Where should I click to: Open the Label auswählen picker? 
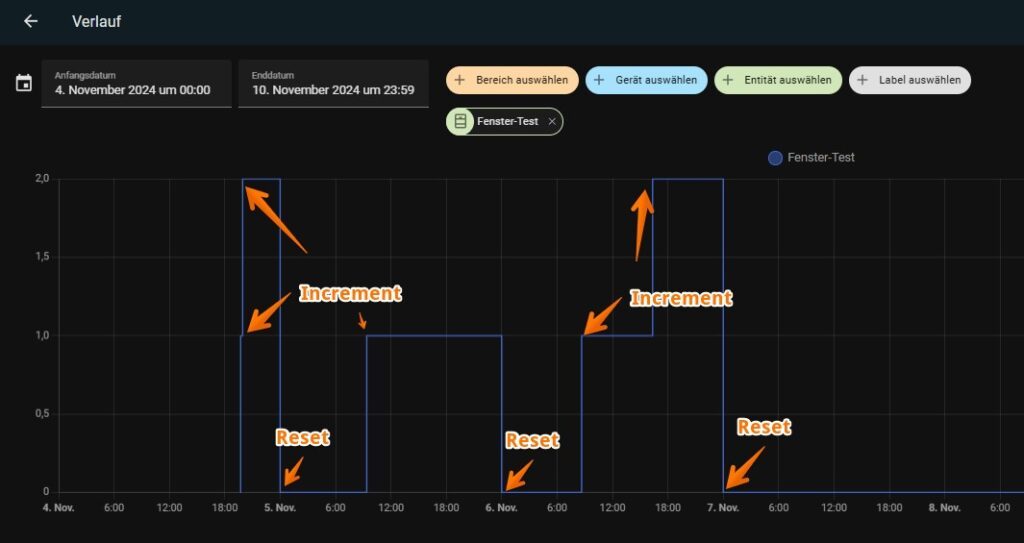pos(919,80)
